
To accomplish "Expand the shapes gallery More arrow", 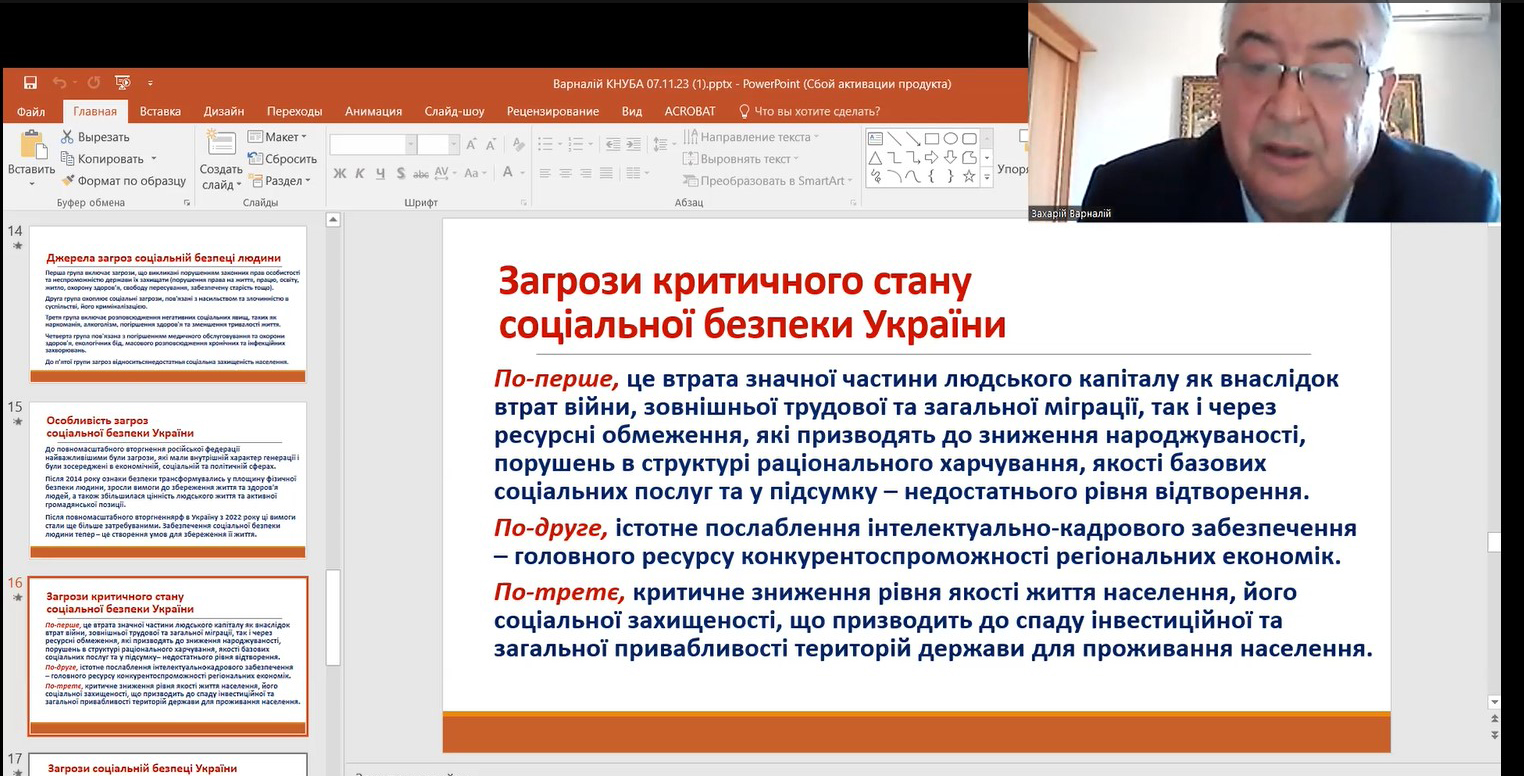I will (987, 177).
